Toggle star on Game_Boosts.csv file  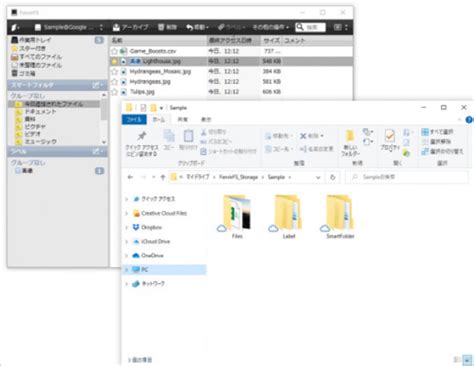tap(114, 51)
